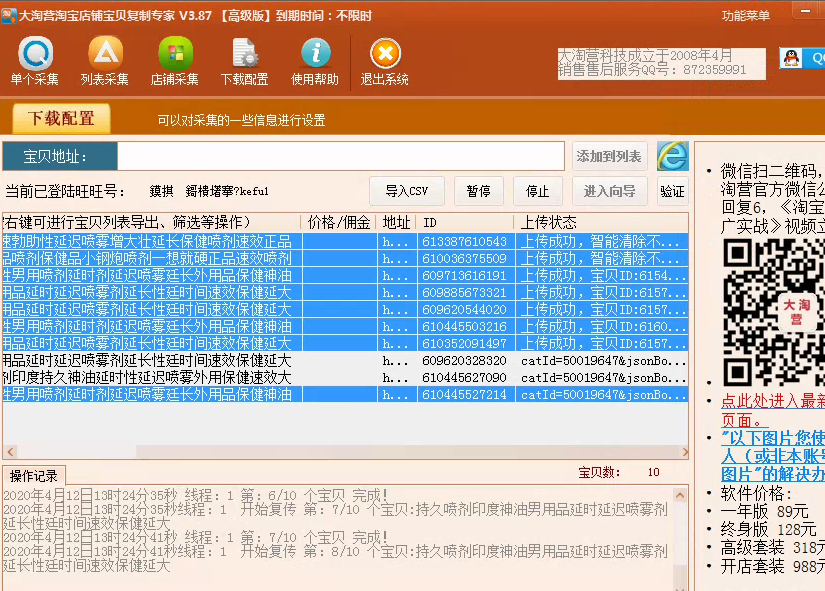Click the log panel scroll-up arrow
The image size is (825, 591).
[x=680, y=495]
